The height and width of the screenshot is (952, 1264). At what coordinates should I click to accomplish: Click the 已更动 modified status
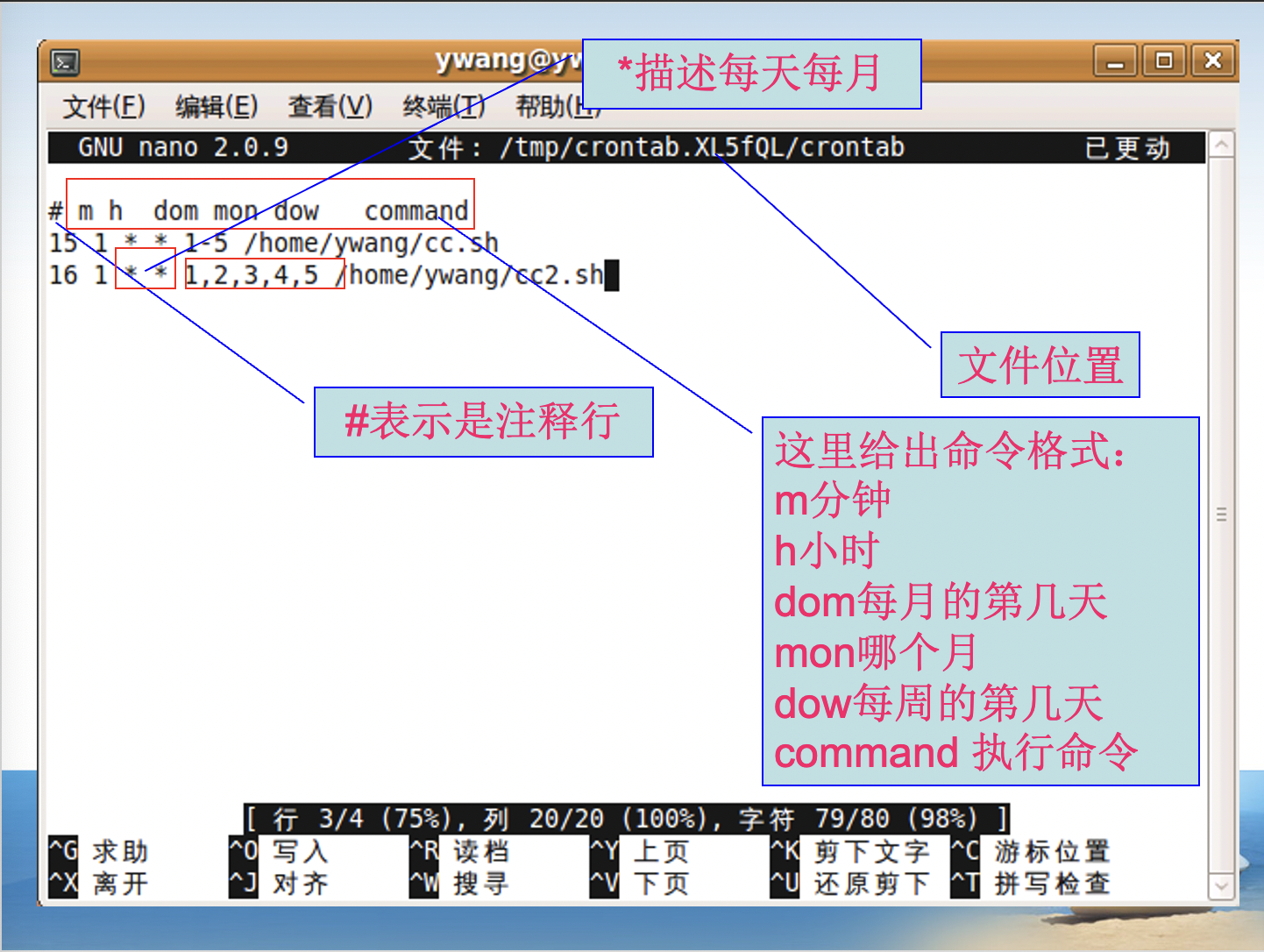(1127, 147)
